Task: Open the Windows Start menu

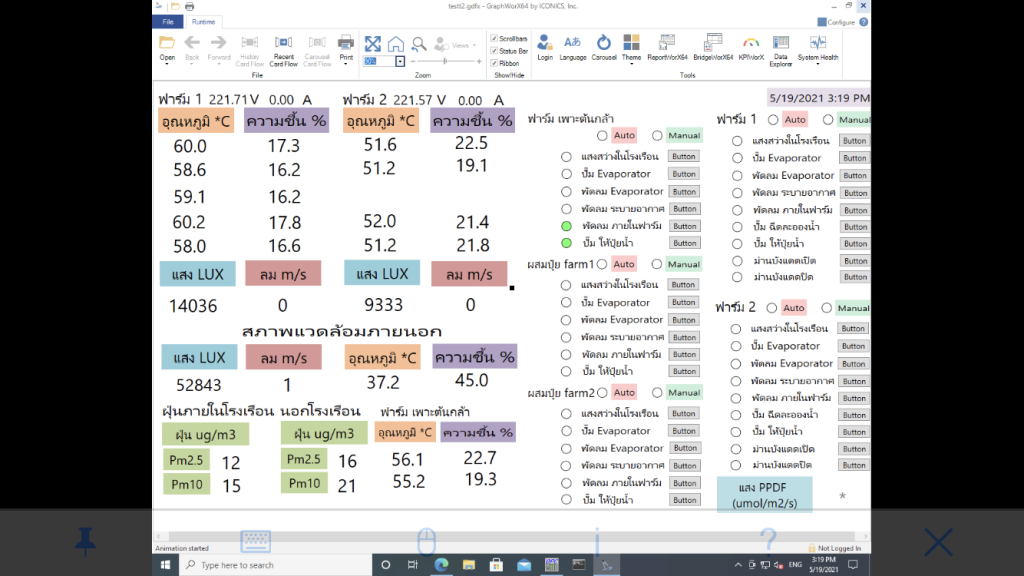Action: point(166,565)
